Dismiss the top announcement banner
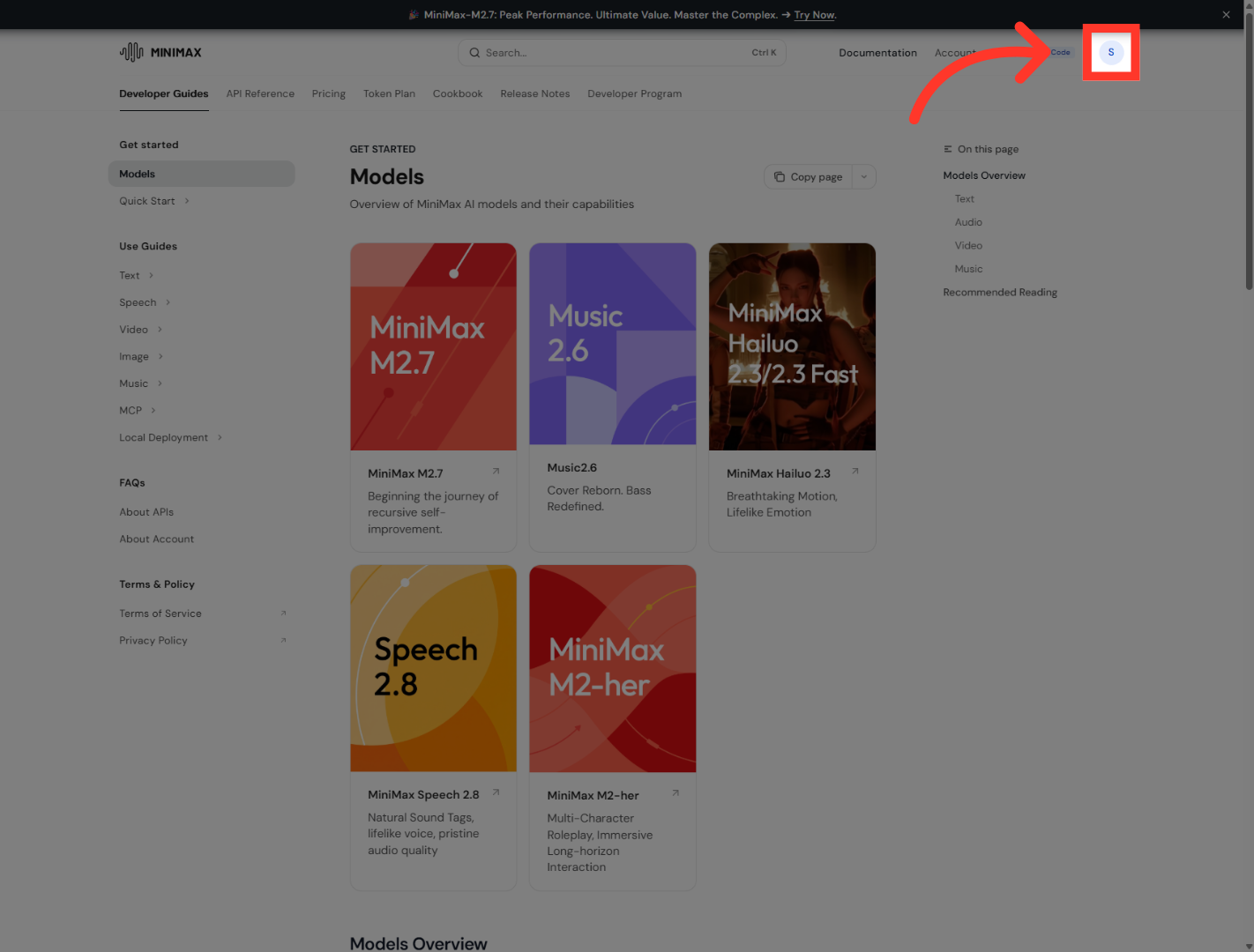Viewport: 1254px width, 952px height. click(1226, 14)
